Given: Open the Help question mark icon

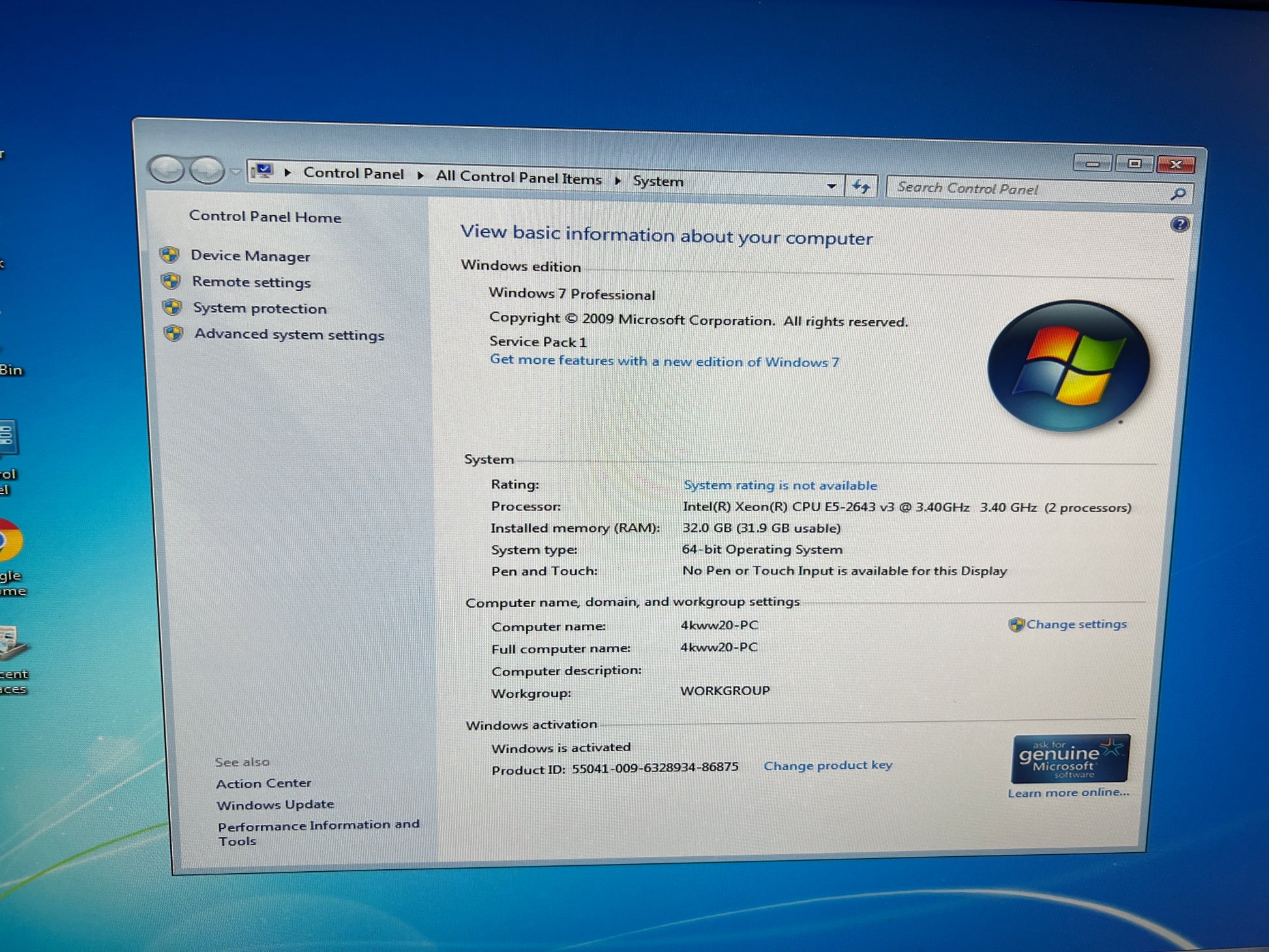Looking at the screenshot, I should pyautogui.click(x=1180, y=224).
